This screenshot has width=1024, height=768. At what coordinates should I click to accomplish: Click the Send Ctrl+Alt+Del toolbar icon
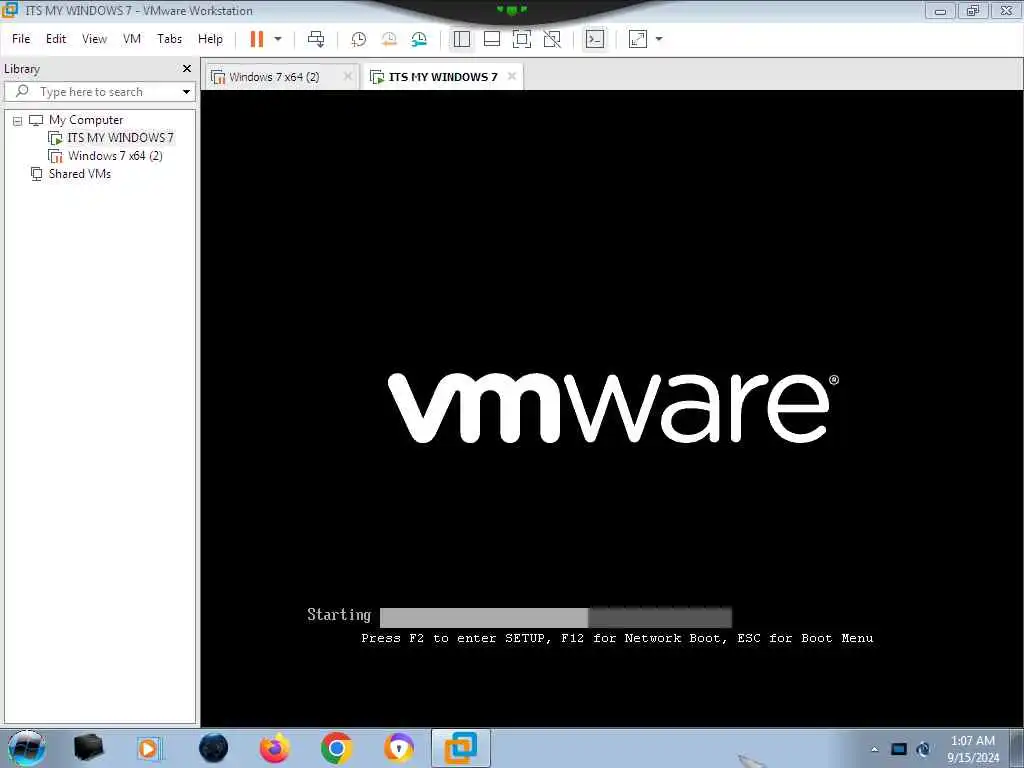click(x=316, y=39)
